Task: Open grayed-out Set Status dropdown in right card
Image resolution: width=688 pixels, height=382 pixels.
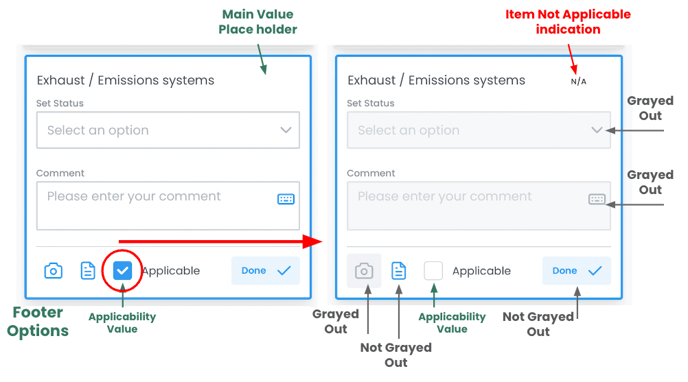Action: point(479,130)
